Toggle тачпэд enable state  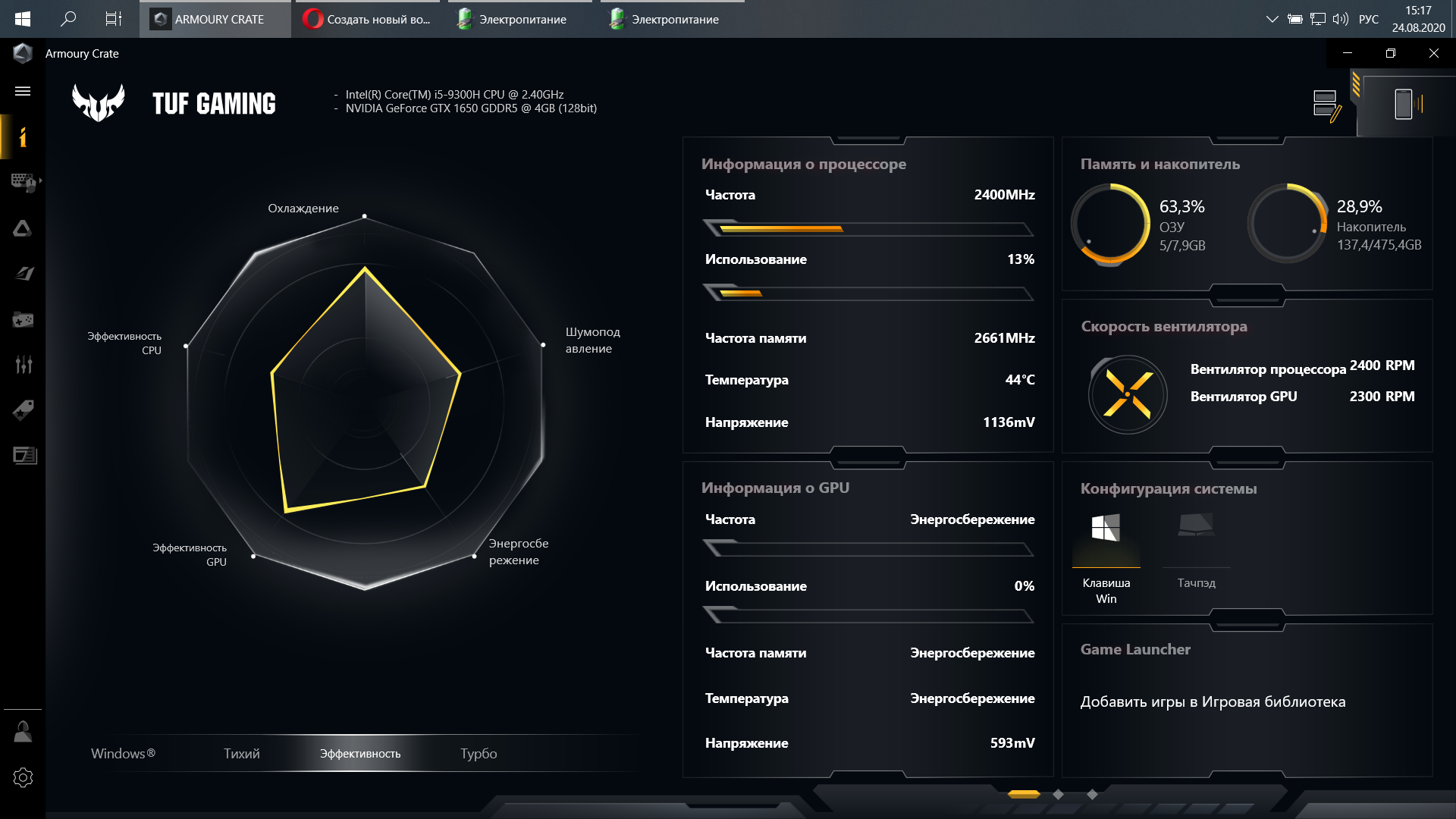(x=1197, y=530)
